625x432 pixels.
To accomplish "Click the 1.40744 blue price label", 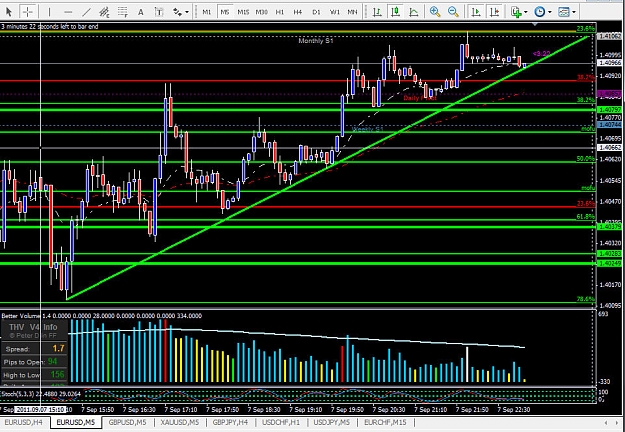I will coord(610,125).
